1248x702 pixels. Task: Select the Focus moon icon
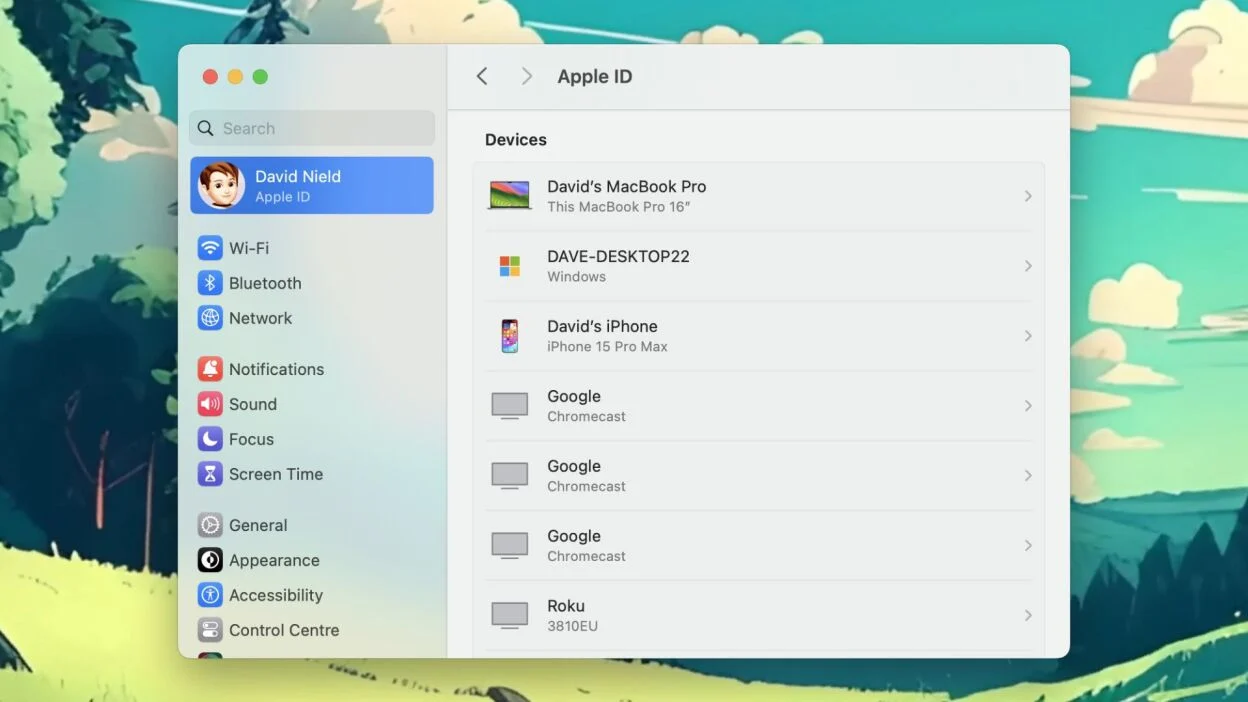(210, 439)
